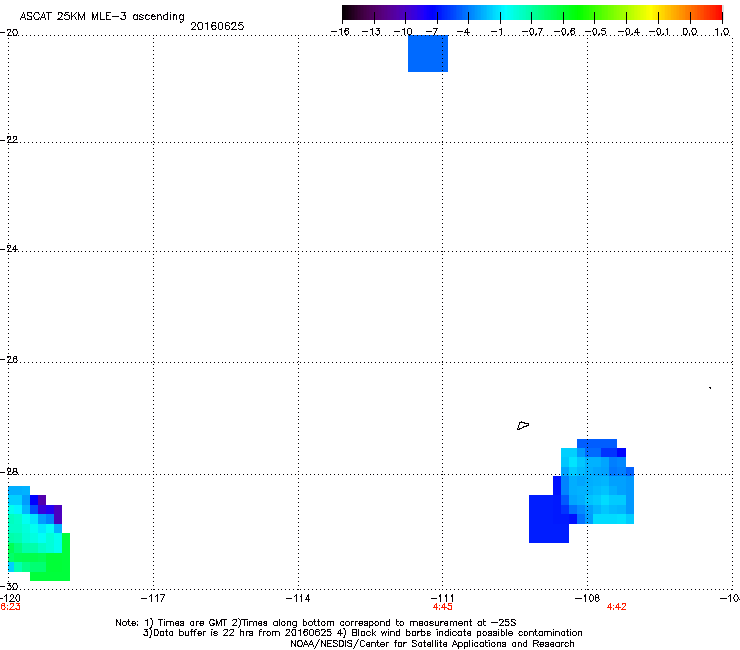740x650 pixels.
Task: Select the -26 latitude axis label
Action: [9, 360]
